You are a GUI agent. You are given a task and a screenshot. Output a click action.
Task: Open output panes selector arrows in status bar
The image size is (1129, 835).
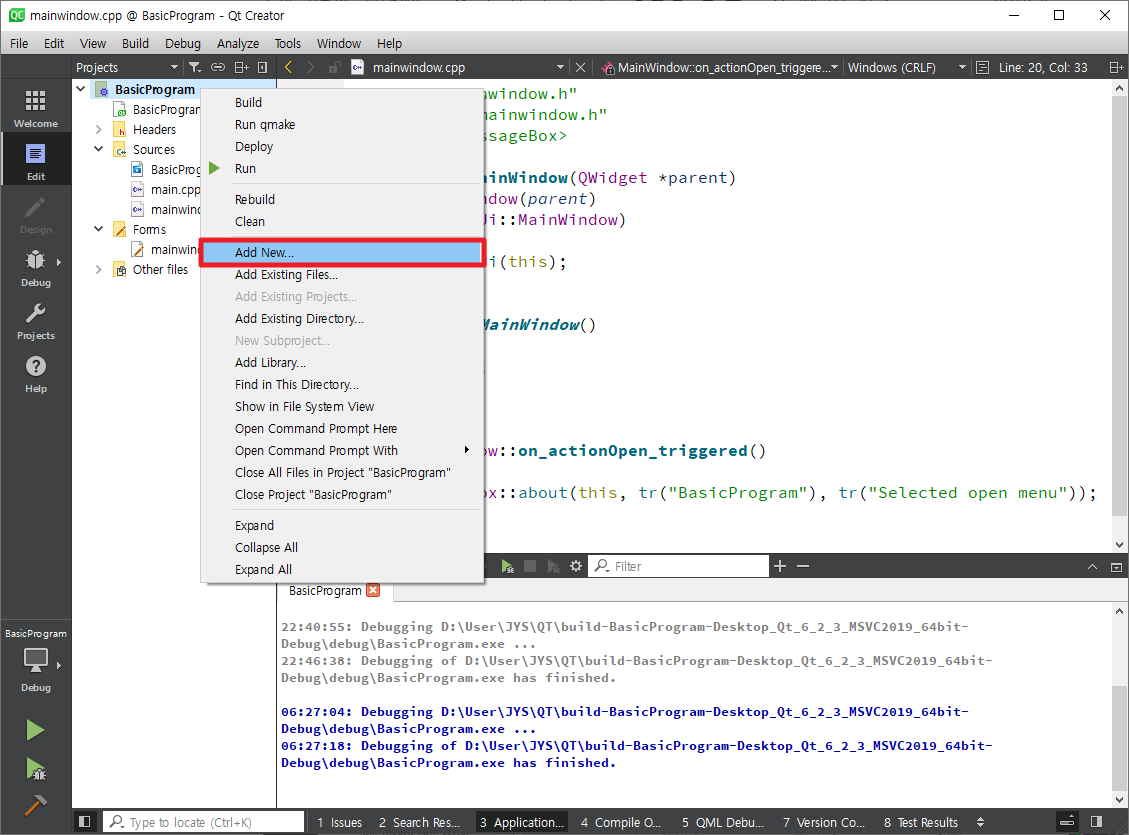(x=980, y=822)
